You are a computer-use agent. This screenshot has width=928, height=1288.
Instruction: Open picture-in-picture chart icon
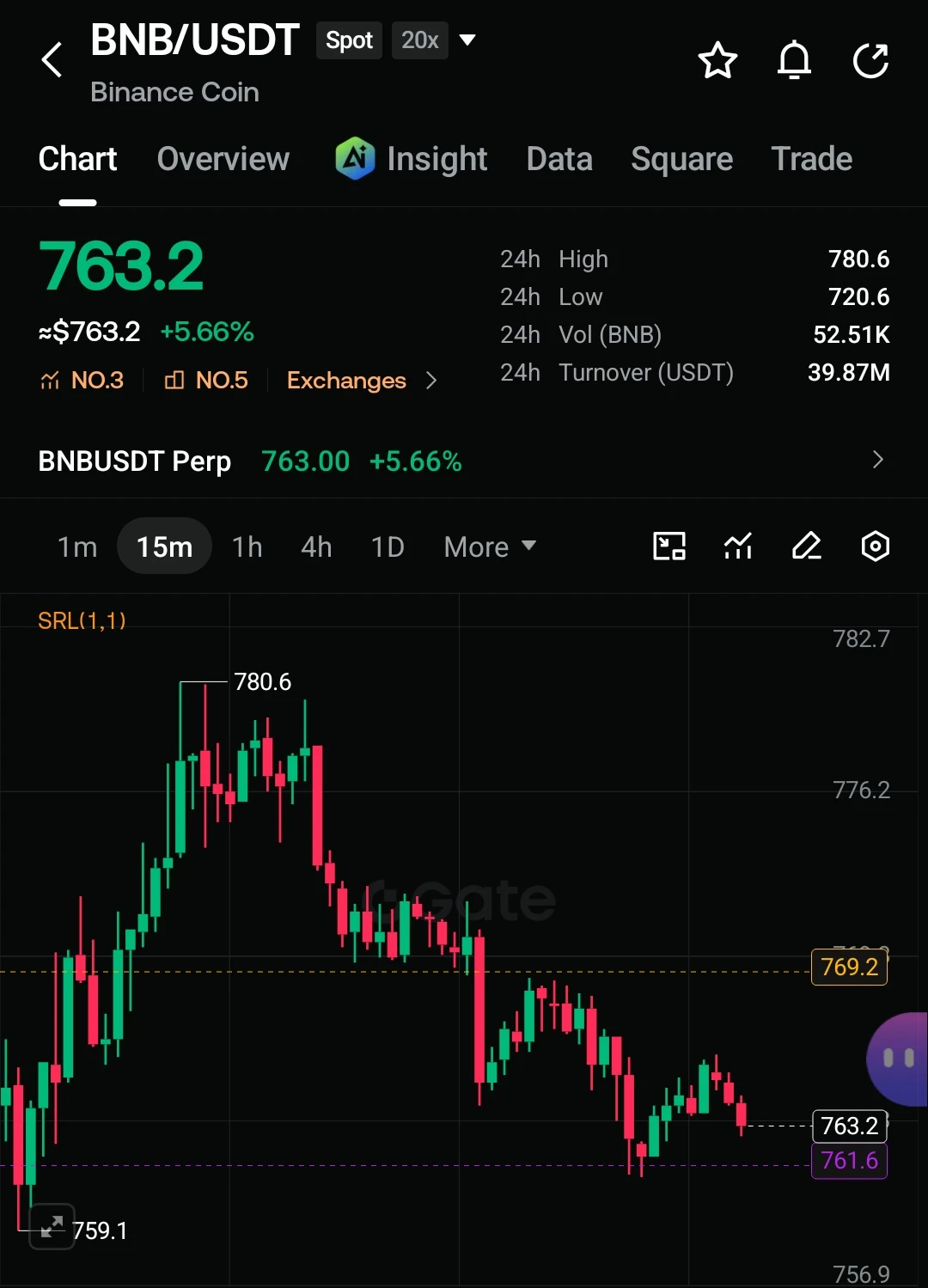669,546
